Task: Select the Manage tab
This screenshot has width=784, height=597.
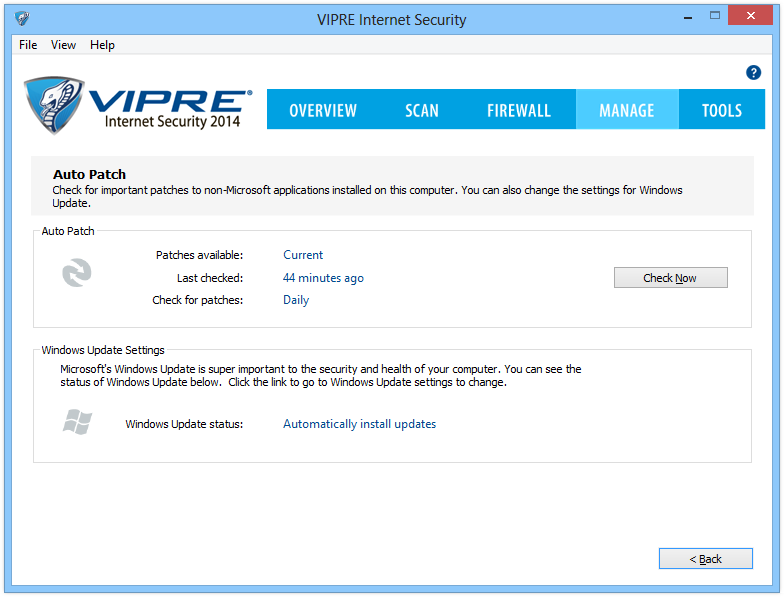Action: click(626, 110)
